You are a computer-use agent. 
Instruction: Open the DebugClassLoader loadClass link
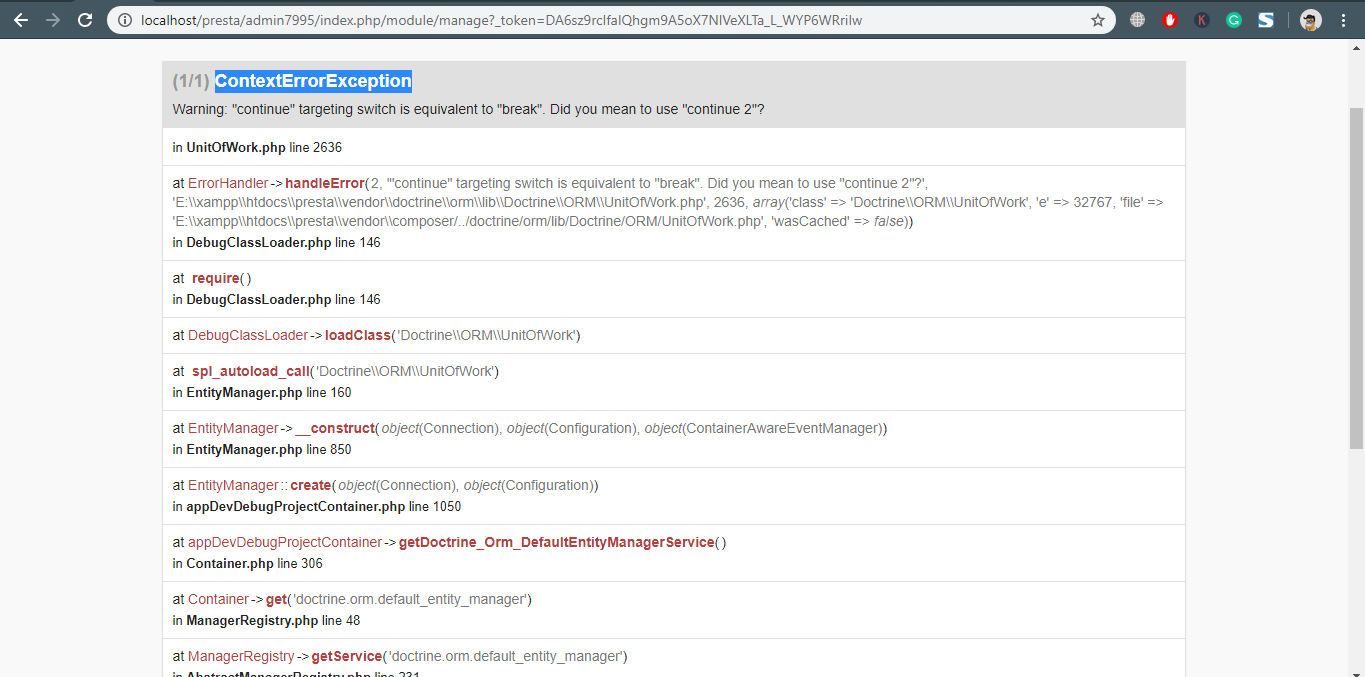click(357, 335)
